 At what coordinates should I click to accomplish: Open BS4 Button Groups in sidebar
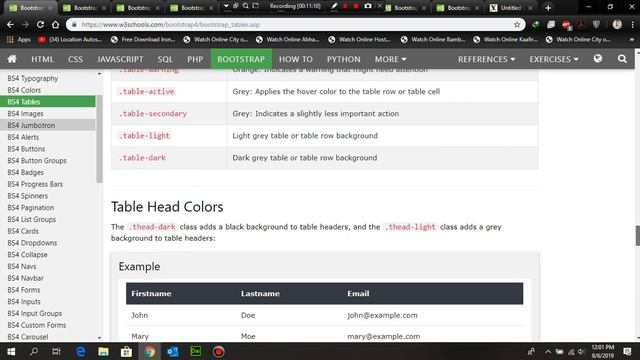click(x=37, y=161)
